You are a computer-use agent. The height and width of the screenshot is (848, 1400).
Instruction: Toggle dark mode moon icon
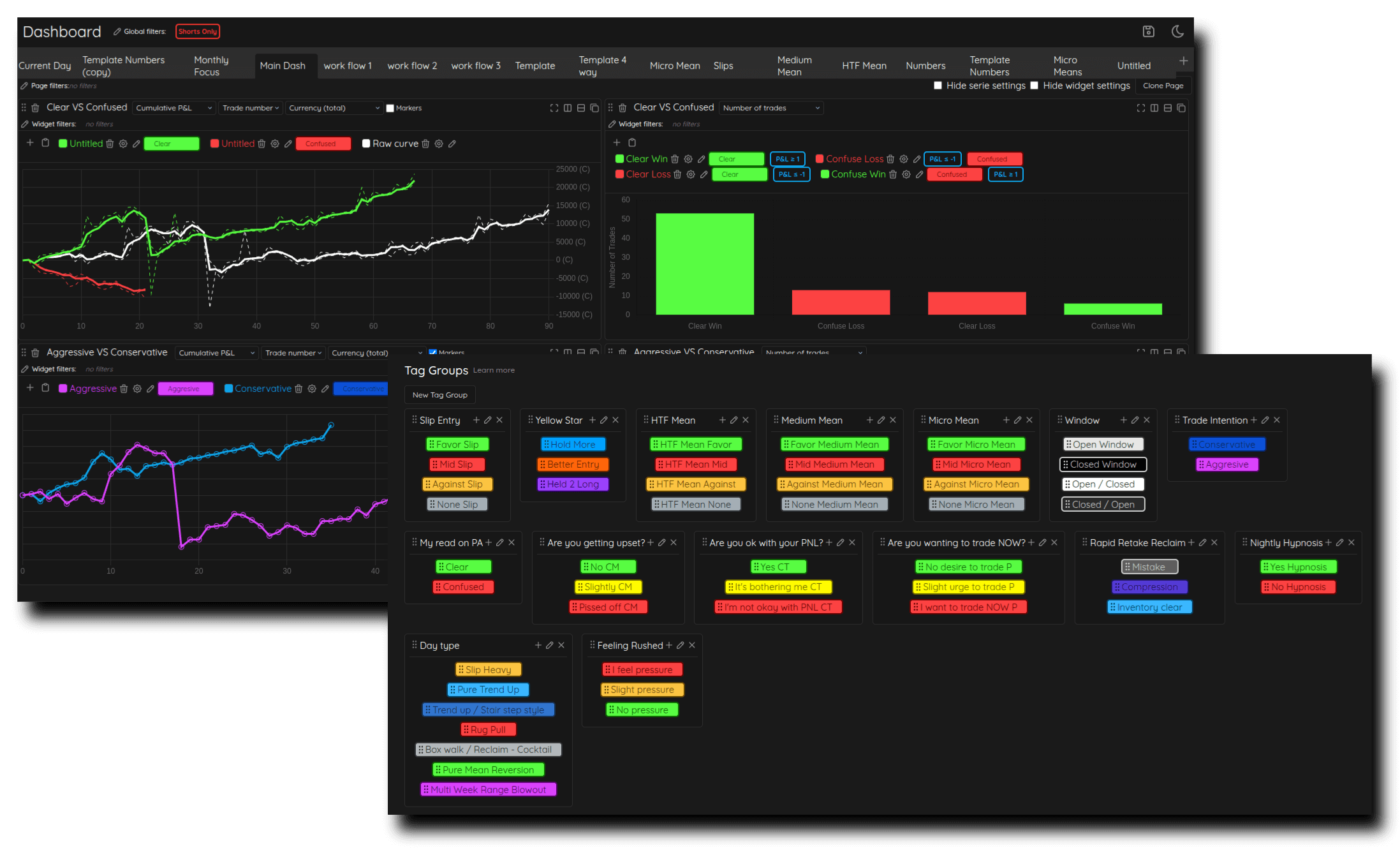[1177, 31]
